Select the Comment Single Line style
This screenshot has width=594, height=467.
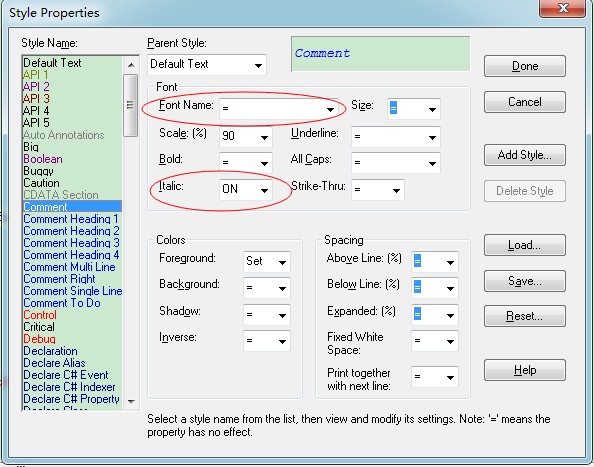pyautogui.click(x=72, y=291)
